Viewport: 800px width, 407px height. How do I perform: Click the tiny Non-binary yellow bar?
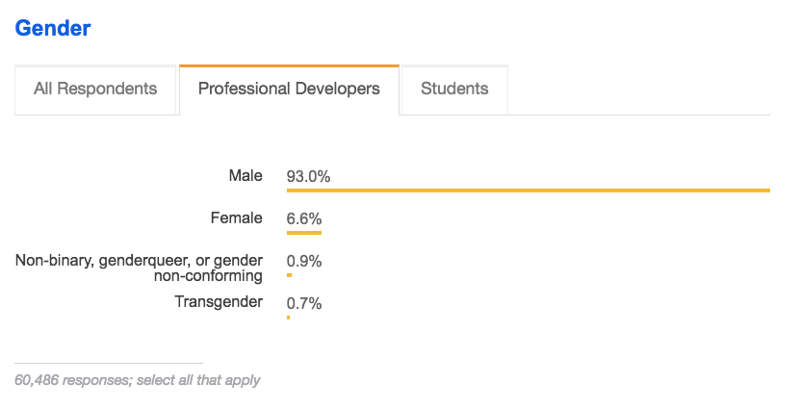click(289, 275)
